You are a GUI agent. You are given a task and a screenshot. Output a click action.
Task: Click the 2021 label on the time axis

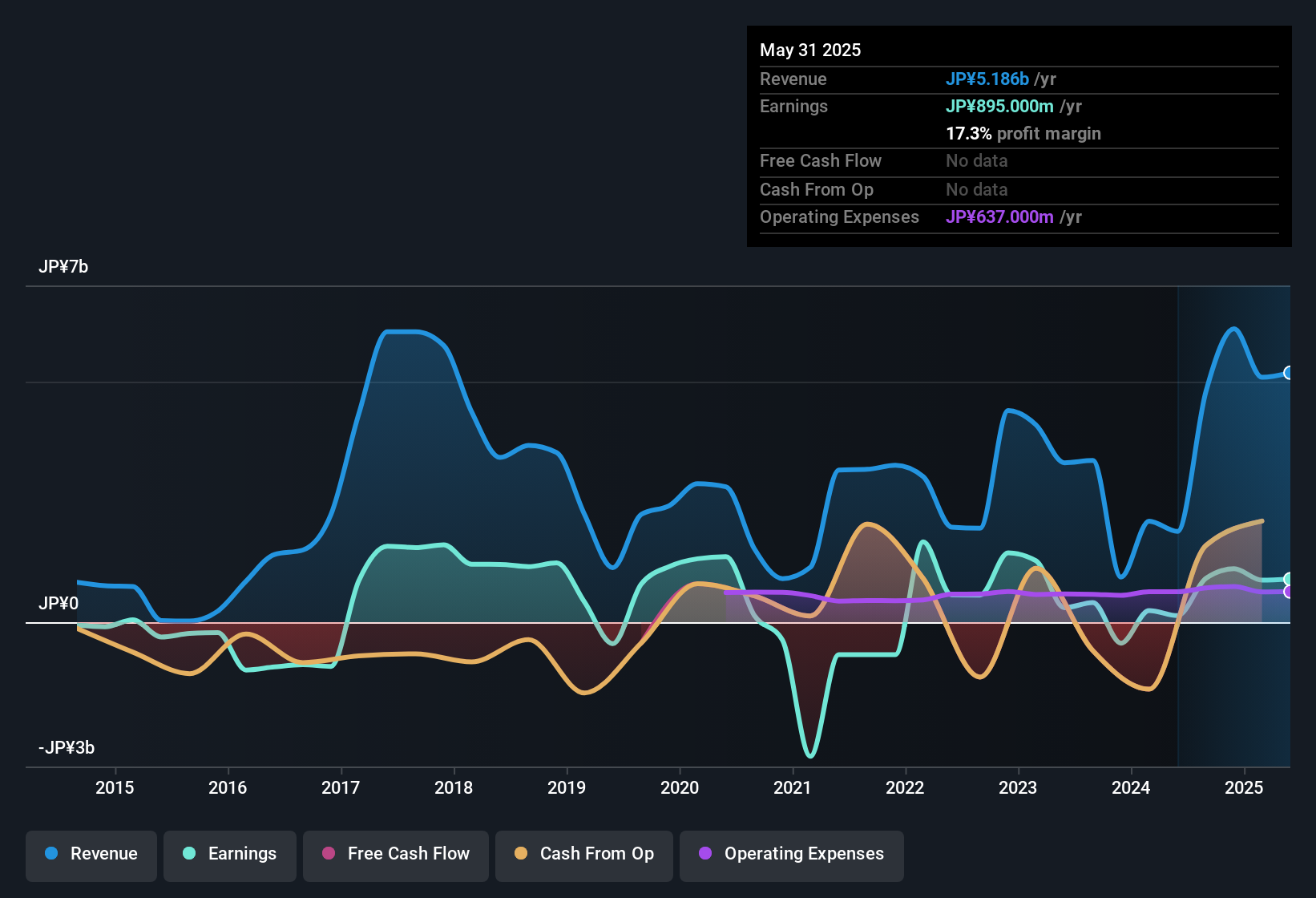[x=792, y=788]
